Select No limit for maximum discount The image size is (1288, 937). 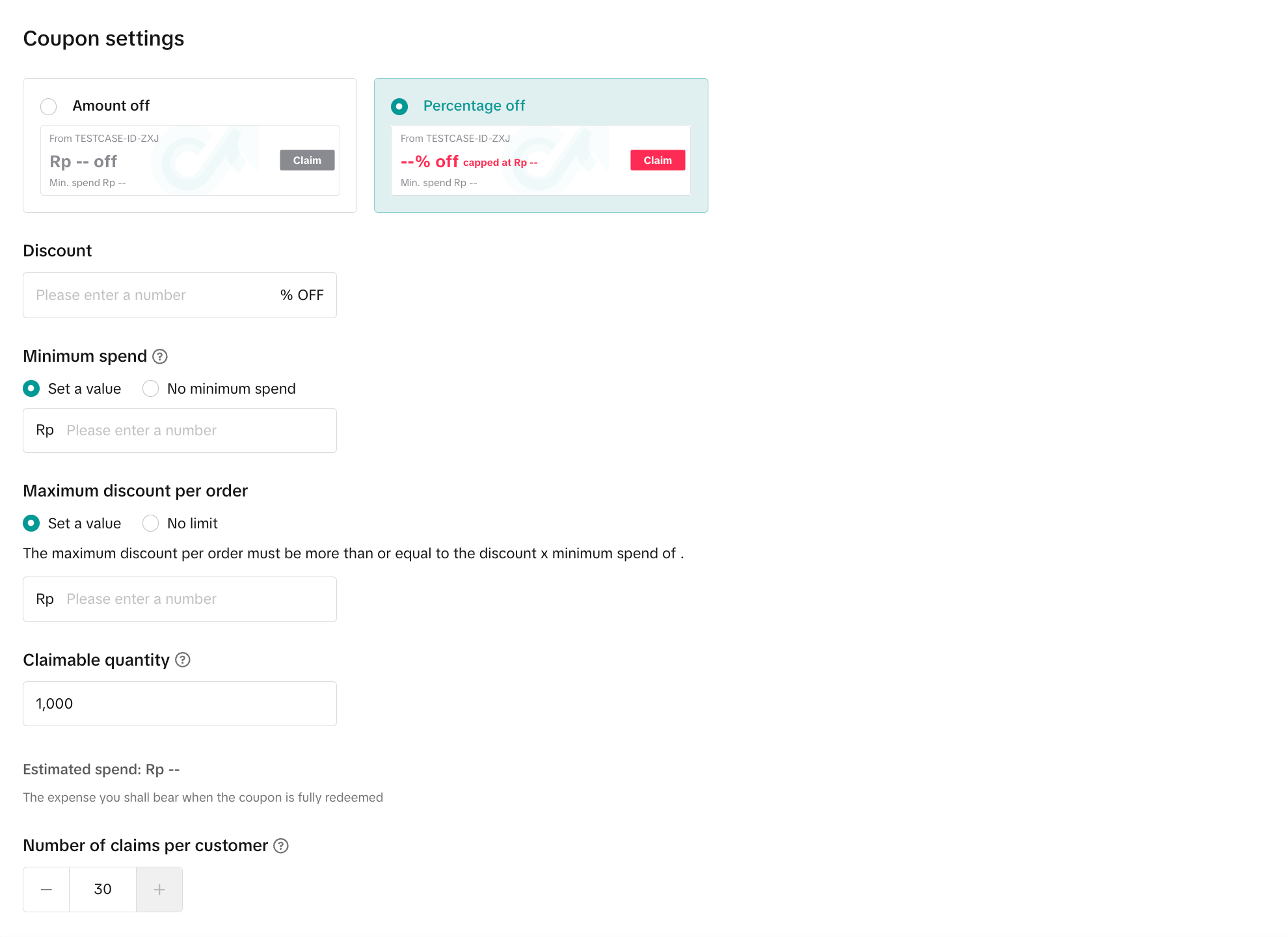click(151, 524)
